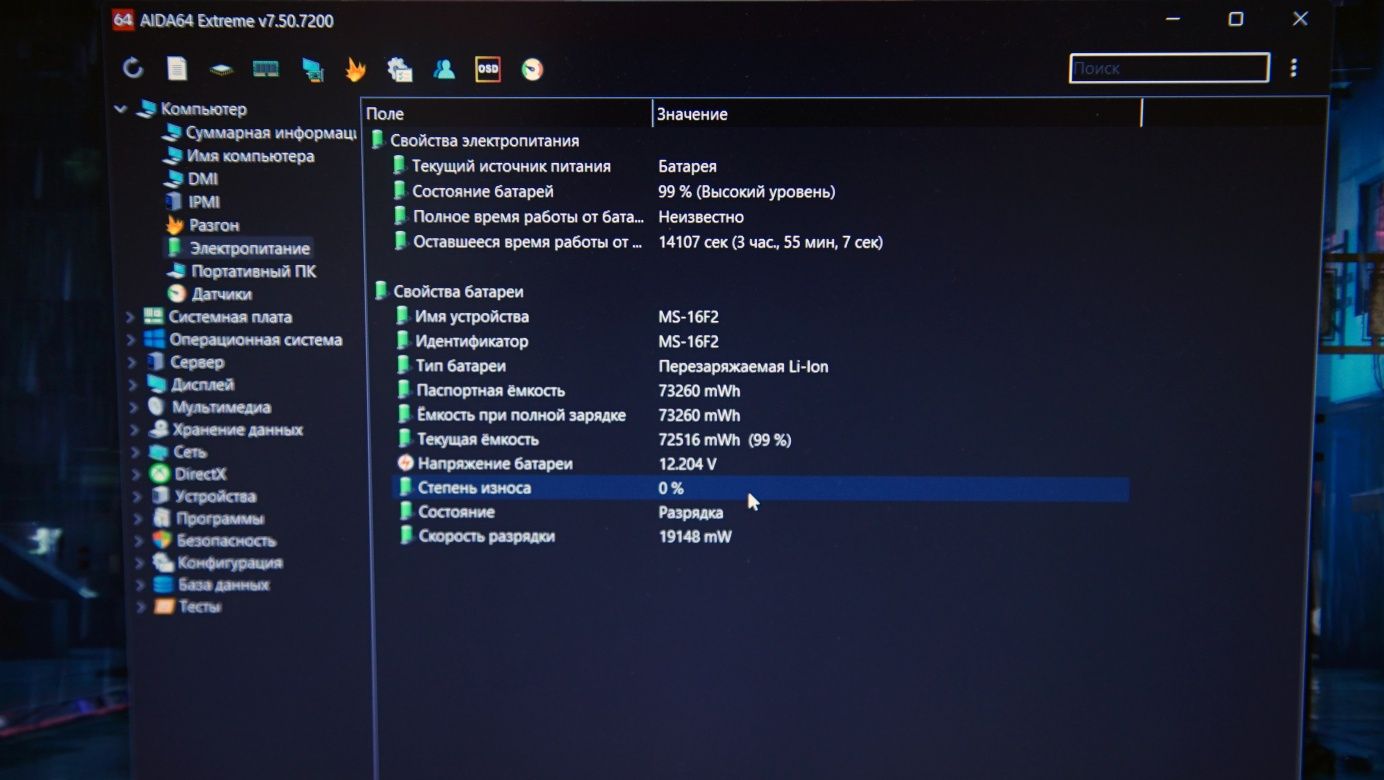
Task: Select the Конфигурация tree label
Action: pos(230,562)
